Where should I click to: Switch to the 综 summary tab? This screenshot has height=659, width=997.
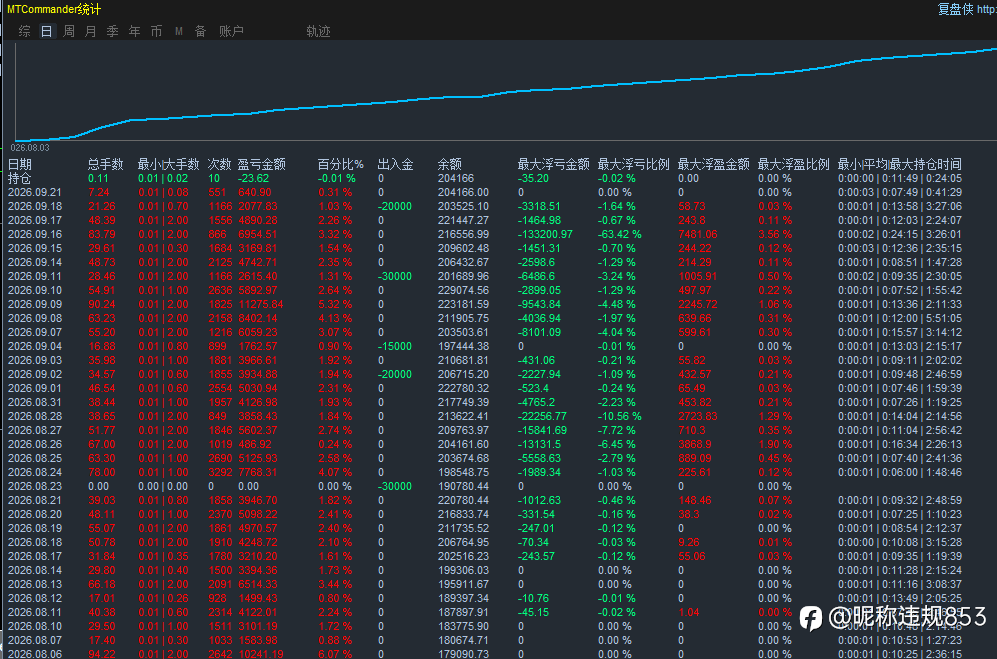click(25, 31)
